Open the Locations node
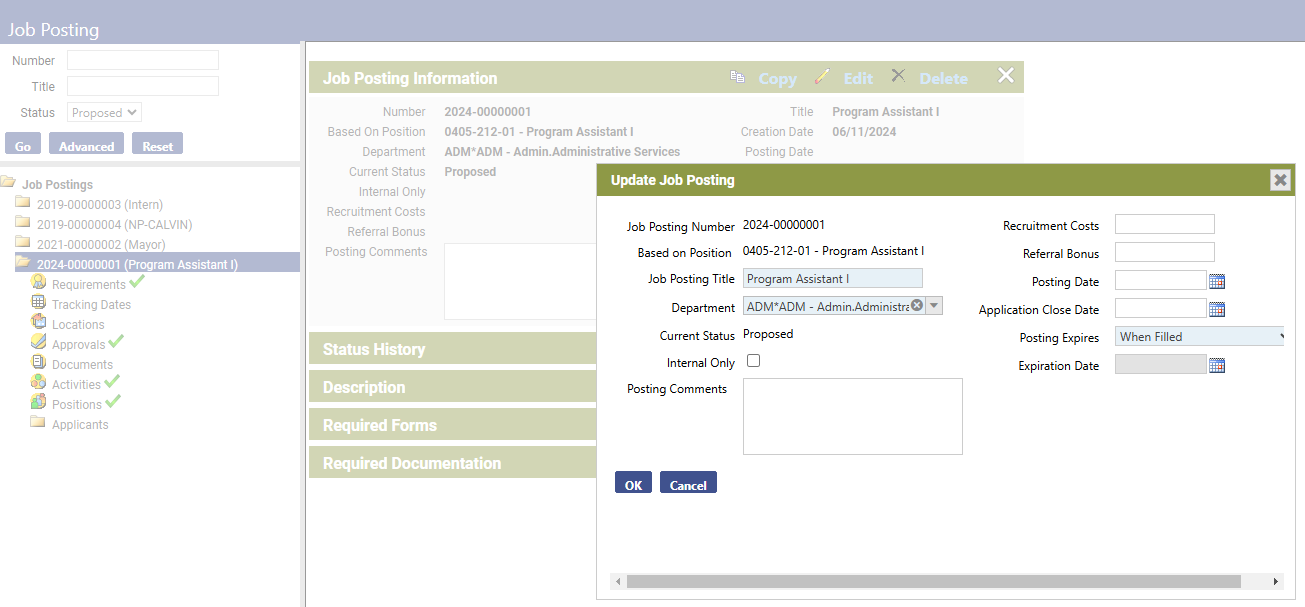The width and height of the screenshot is (1305, 607). point(78,325)
